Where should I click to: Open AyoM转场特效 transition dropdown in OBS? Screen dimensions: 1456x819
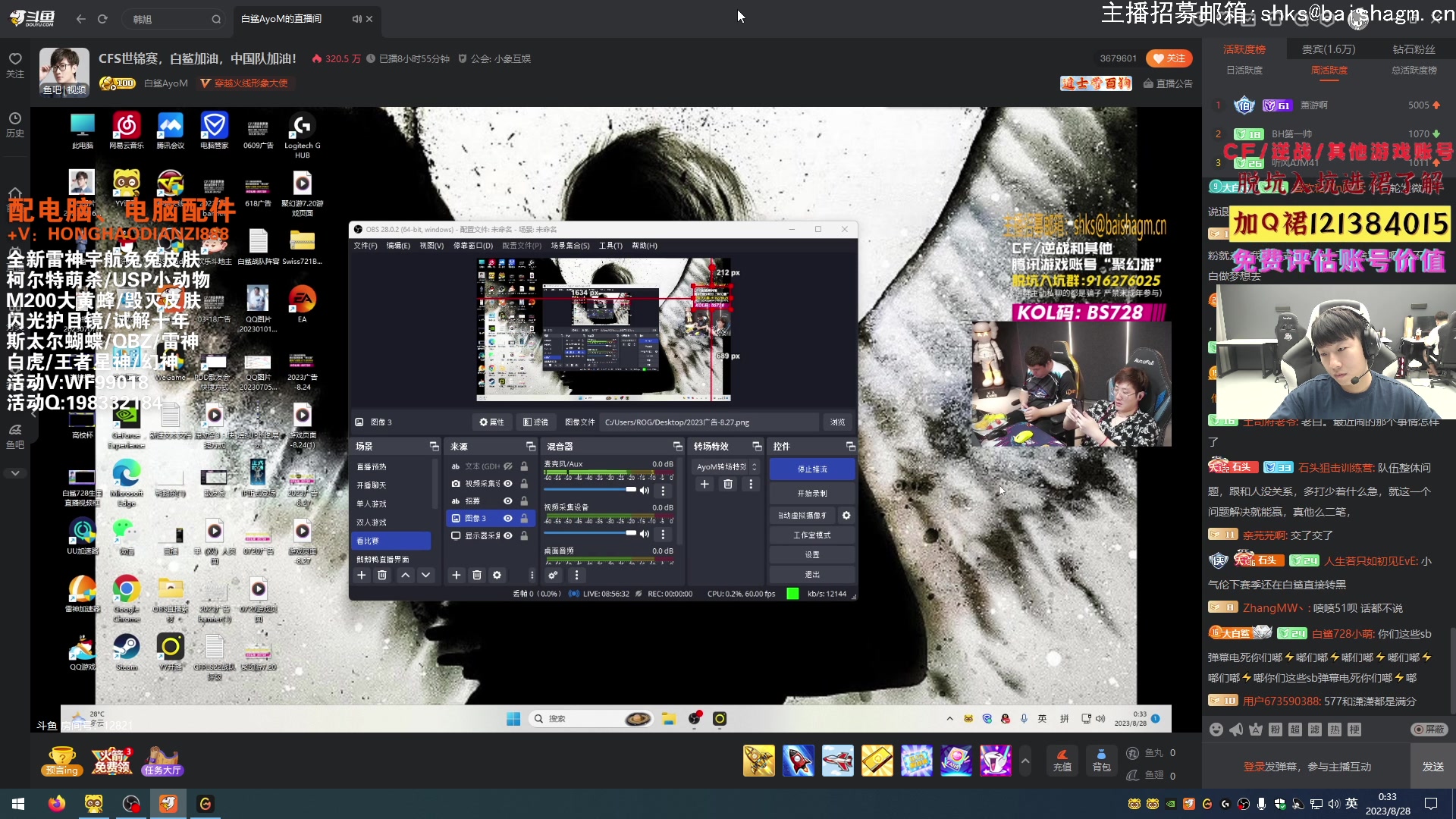tap(727, 467)
